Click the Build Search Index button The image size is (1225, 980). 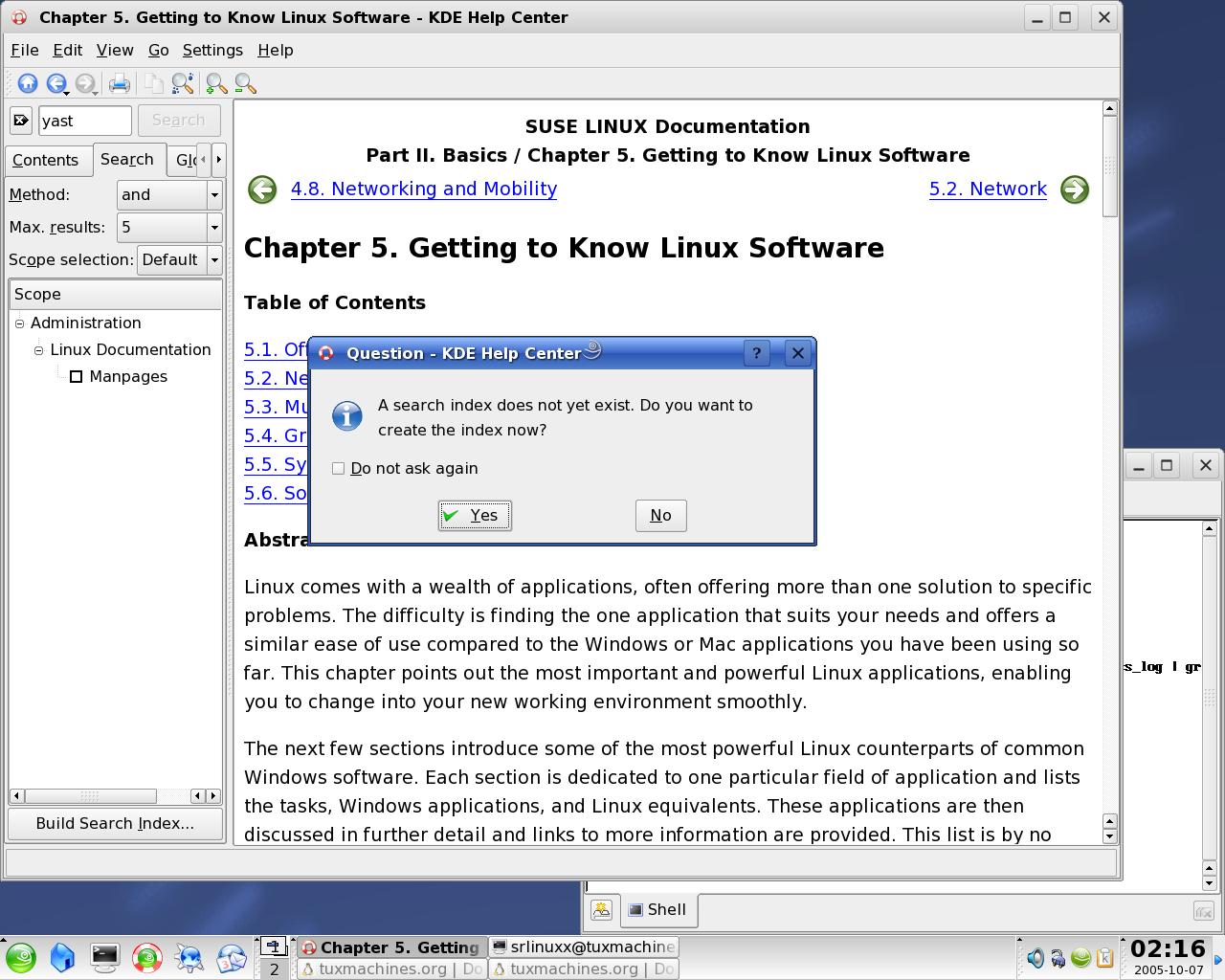(x=115, y=823)
